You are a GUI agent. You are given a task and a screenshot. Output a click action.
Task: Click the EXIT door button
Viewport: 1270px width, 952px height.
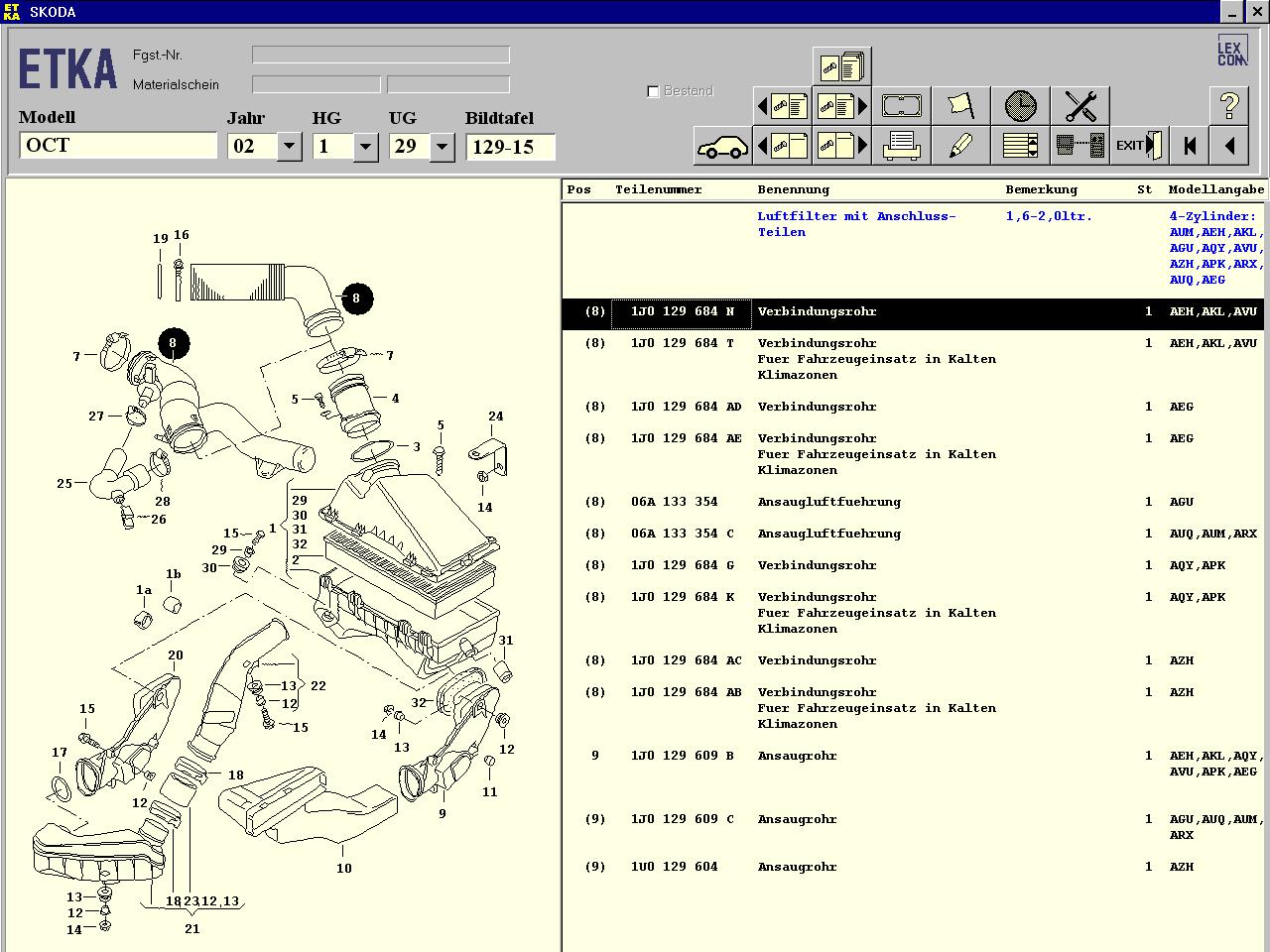[1139, 146]
